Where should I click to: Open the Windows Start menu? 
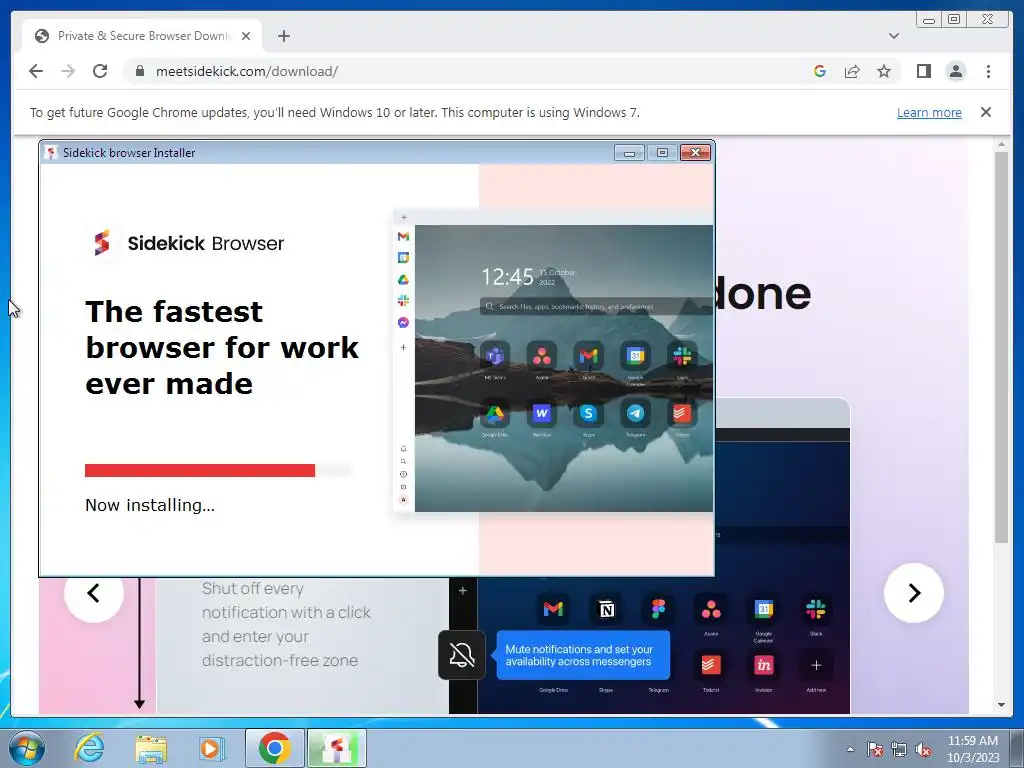pyautogui.click(x=27, y=748)
